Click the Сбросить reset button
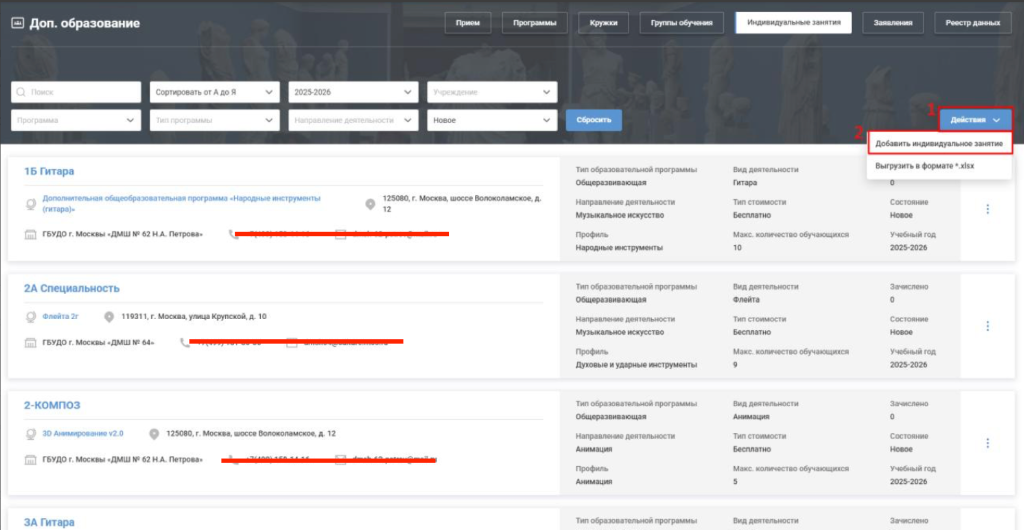 594,121
